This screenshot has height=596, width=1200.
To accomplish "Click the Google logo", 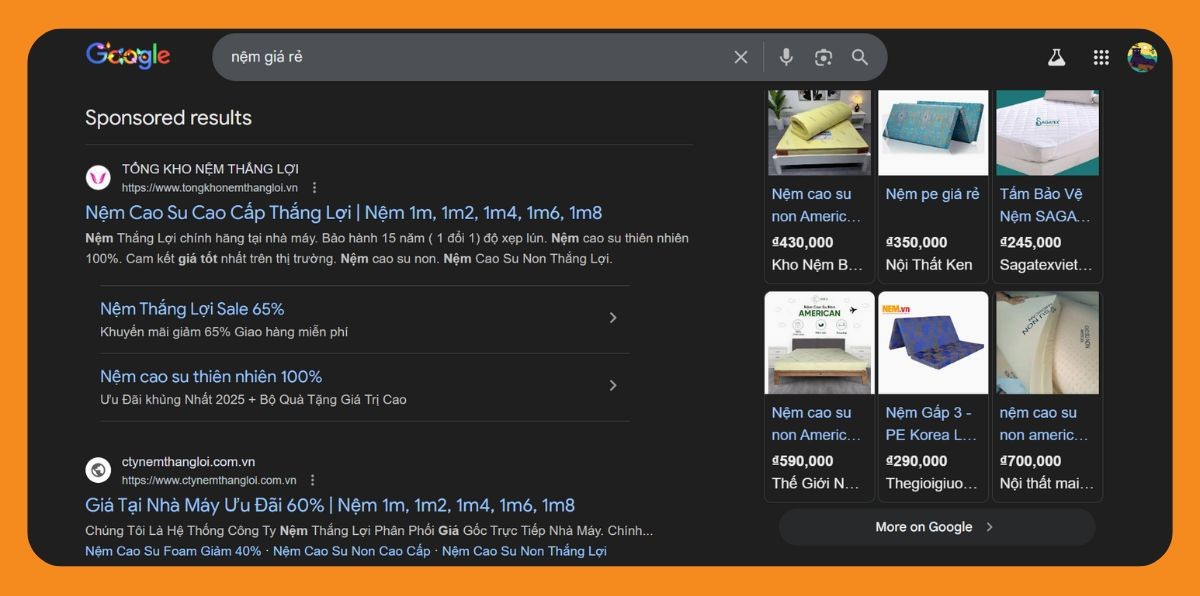I will click(x=127, y=56).
